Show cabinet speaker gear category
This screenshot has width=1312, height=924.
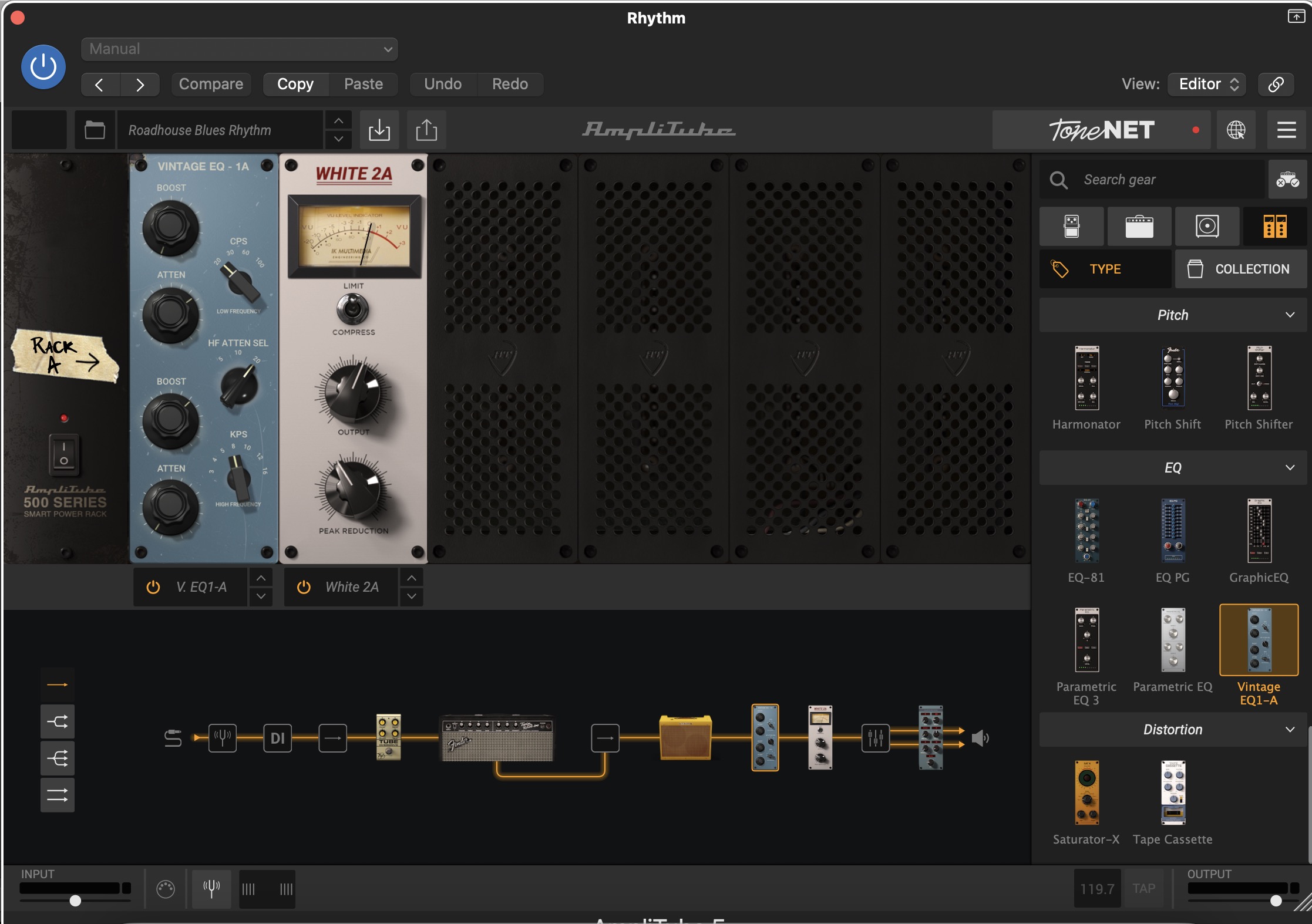pos(1207,226)
